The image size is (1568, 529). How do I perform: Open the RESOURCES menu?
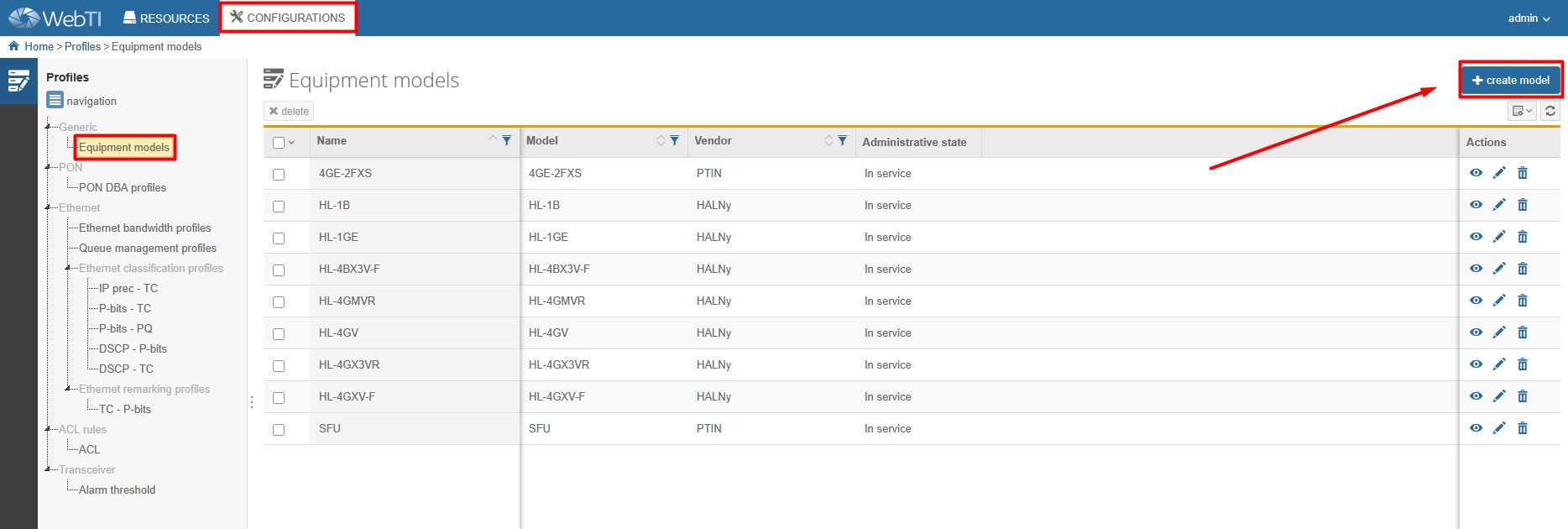(166, 18)
